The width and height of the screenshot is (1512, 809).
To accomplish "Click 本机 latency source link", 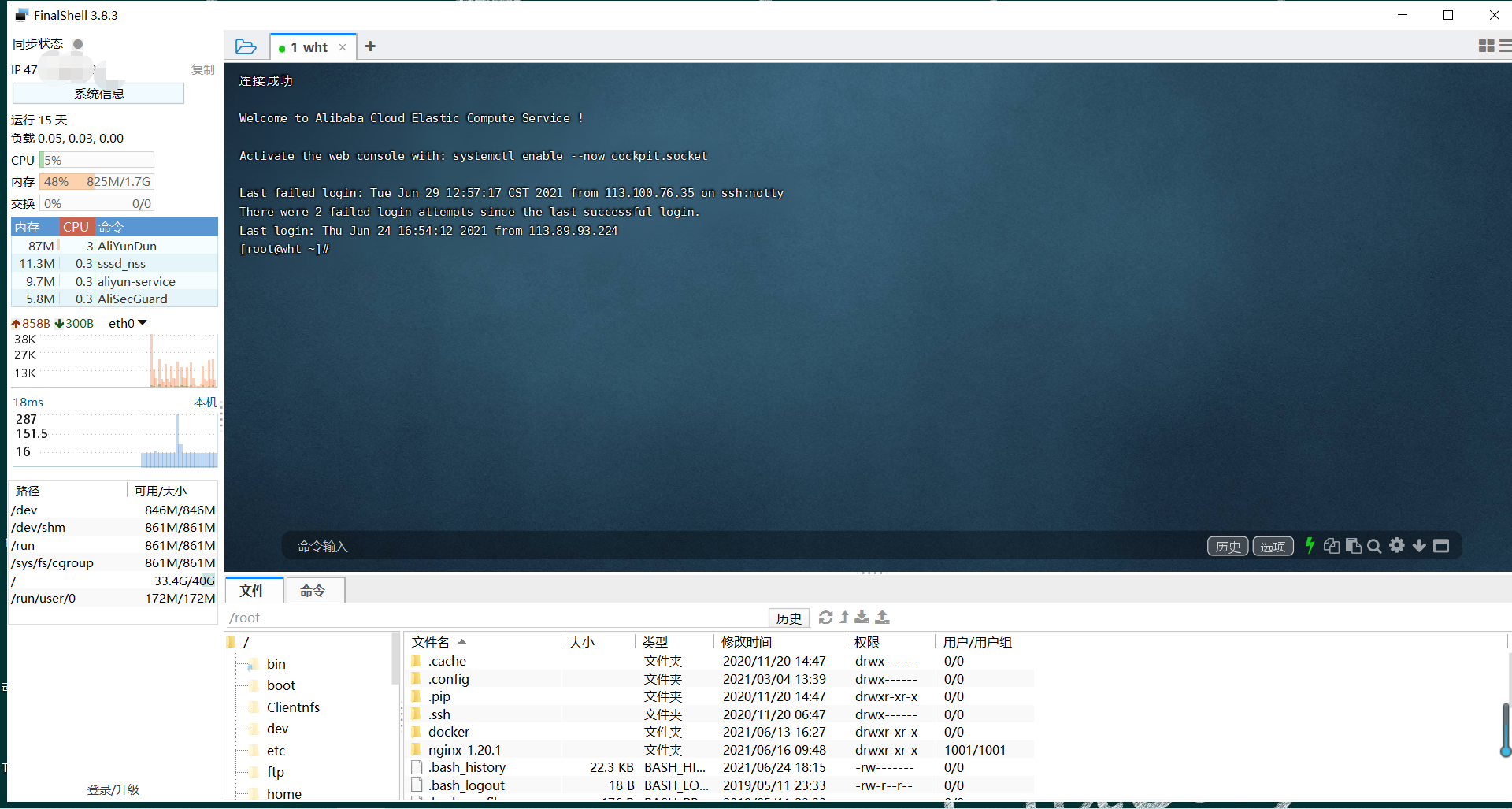I will coord(205,402).
